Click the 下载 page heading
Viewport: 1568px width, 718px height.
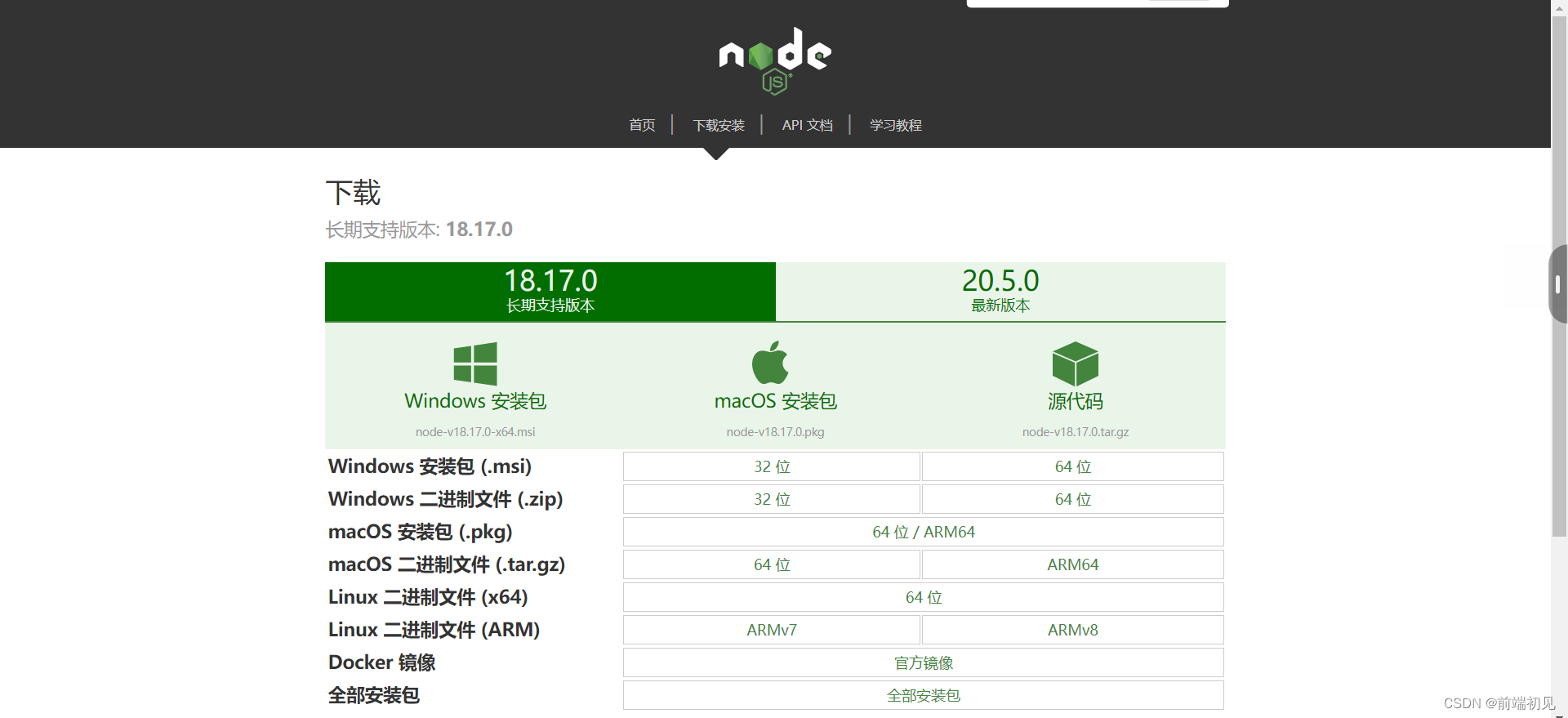(x=354, y=193)
